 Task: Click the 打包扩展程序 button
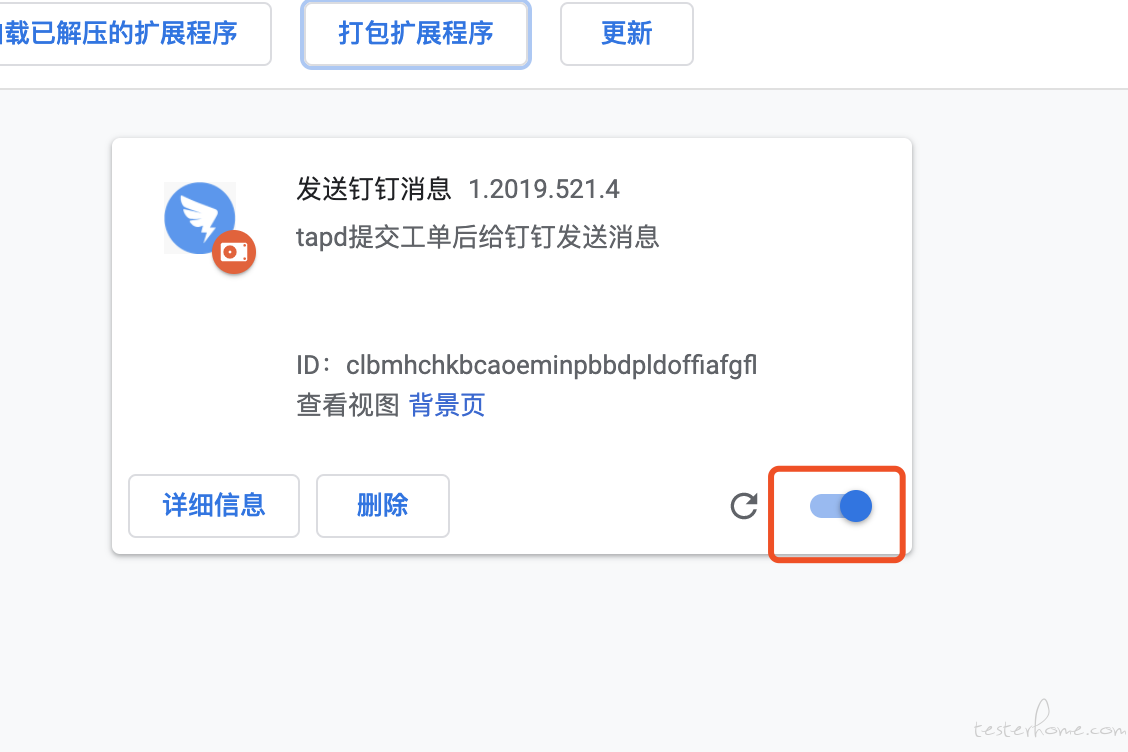tap(416, 34)
